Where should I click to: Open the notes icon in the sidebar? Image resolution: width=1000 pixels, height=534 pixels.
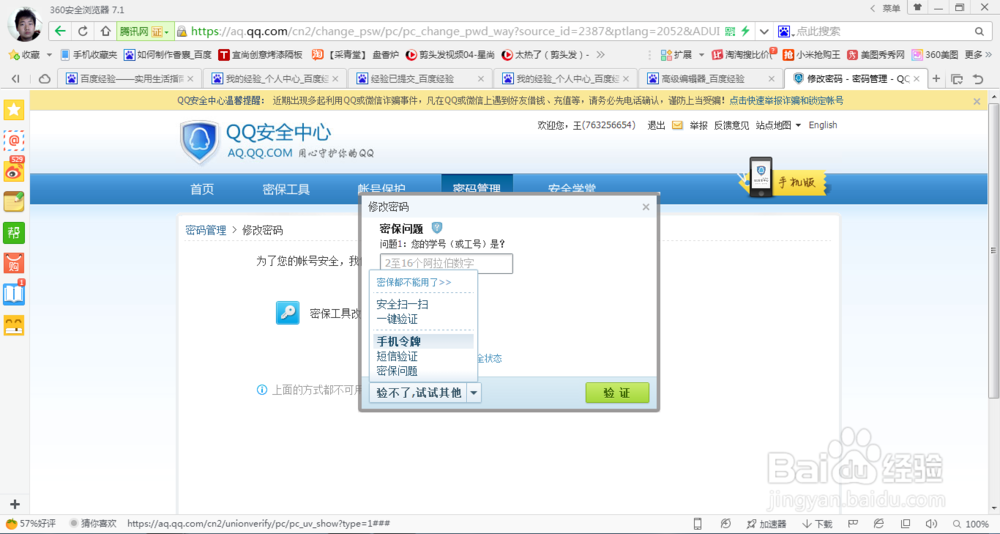coord(14,202)
